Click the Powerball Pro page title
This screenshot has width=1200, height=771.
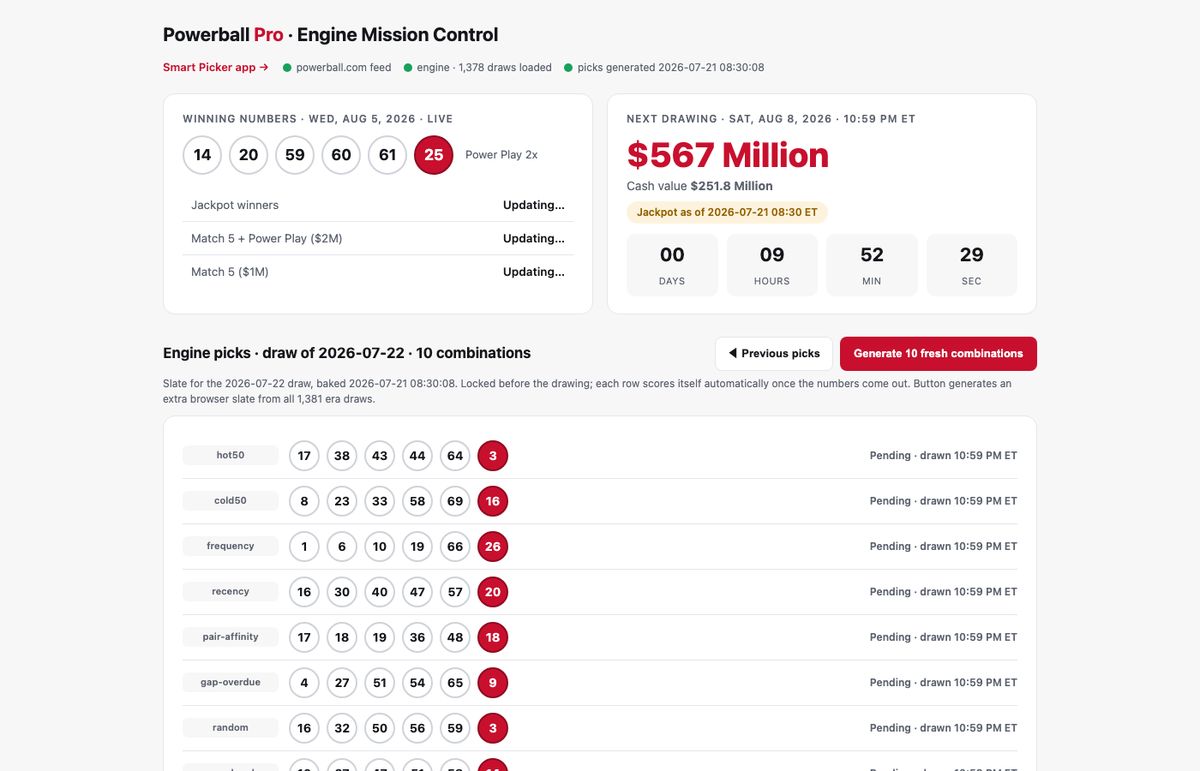tap(330, 35)
